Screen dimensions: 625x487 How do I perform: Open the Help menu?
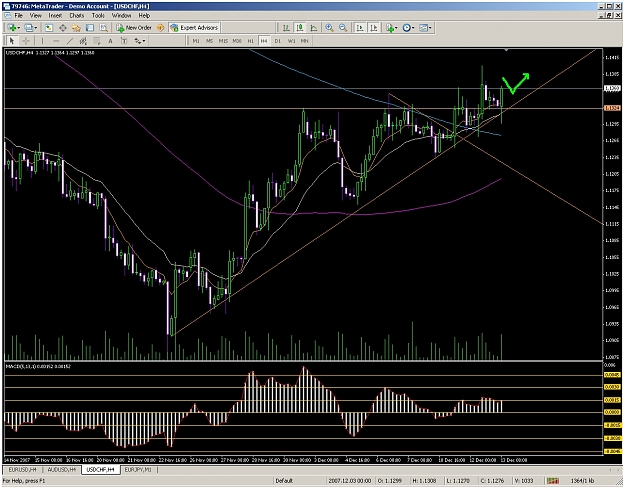(x=144, y=16)
